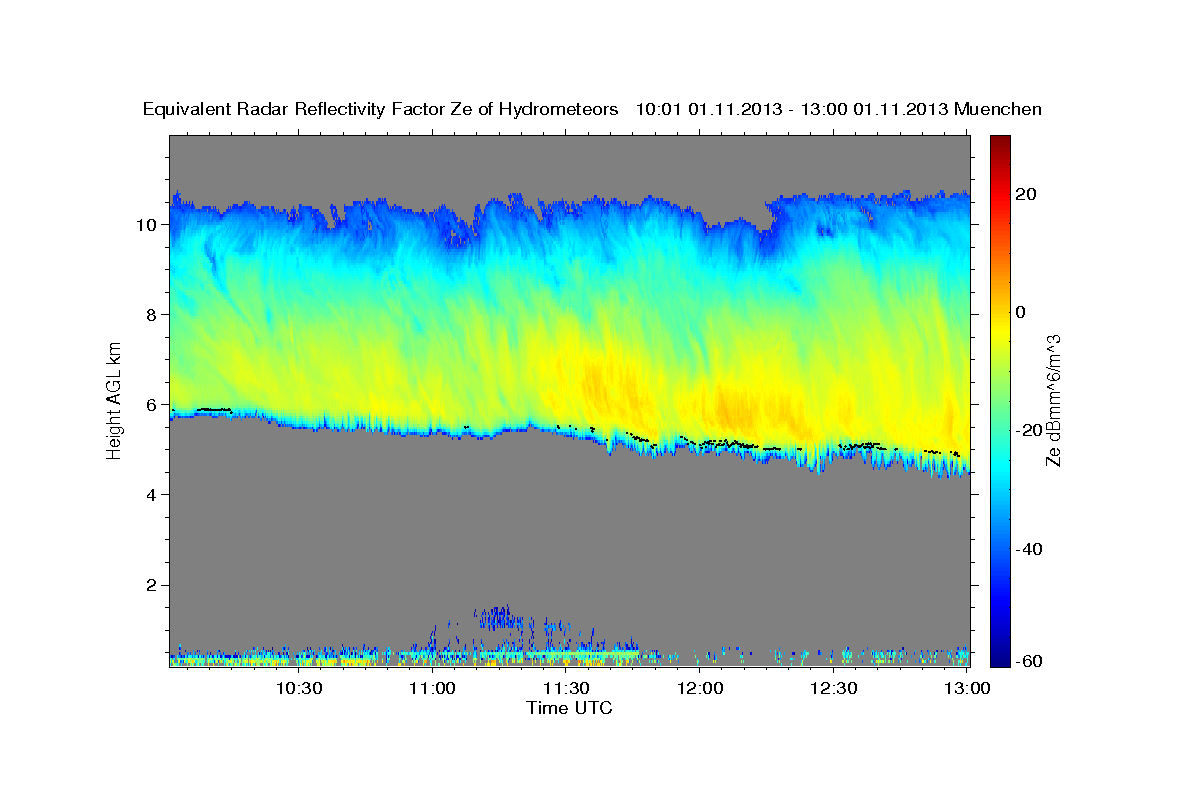Click the colorbar value label -40
The image size is (1200, 800).
point(1027,549)
